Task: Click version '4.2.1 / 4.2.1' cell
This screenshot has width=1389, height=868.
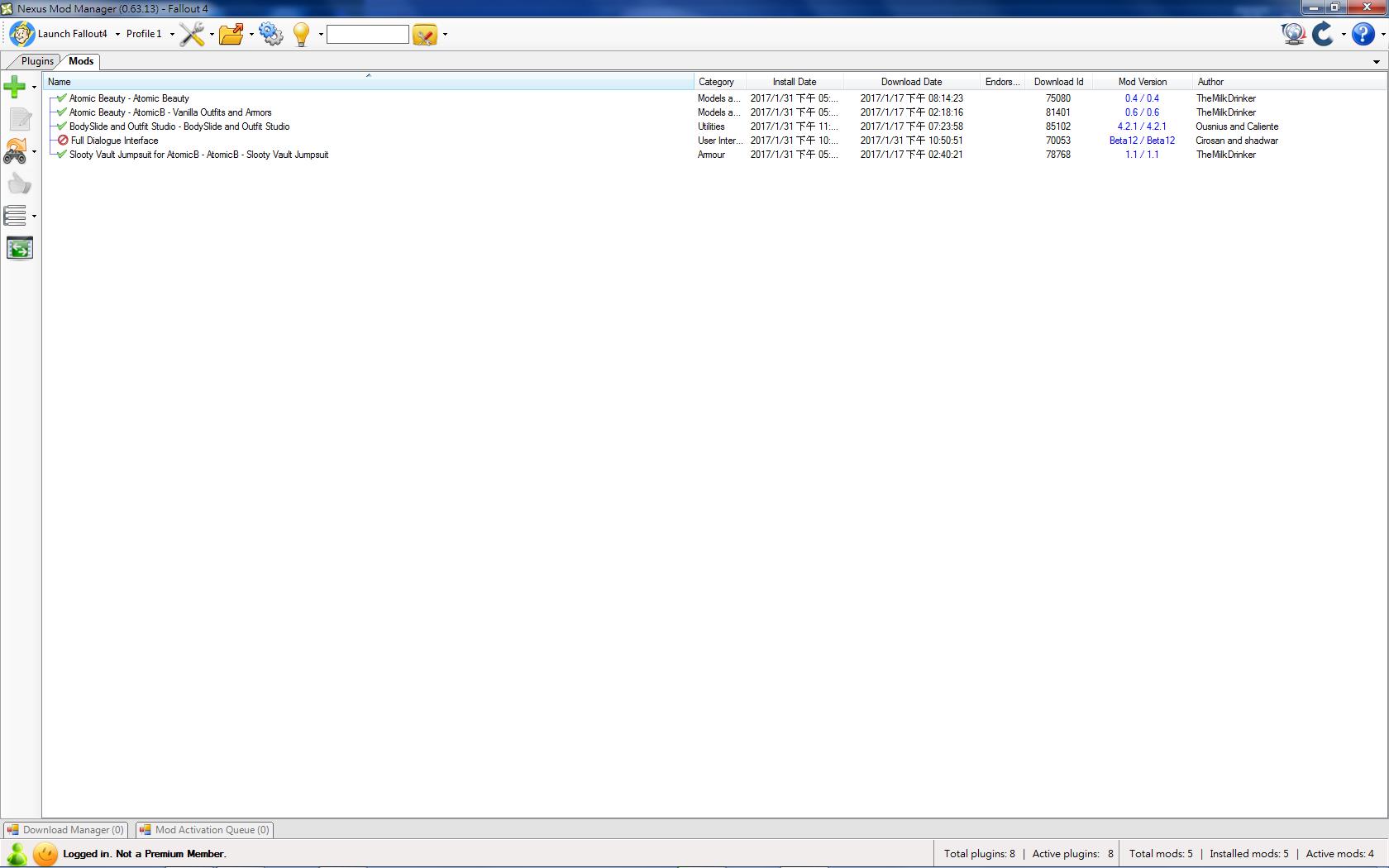Action: pos(1142,126)
